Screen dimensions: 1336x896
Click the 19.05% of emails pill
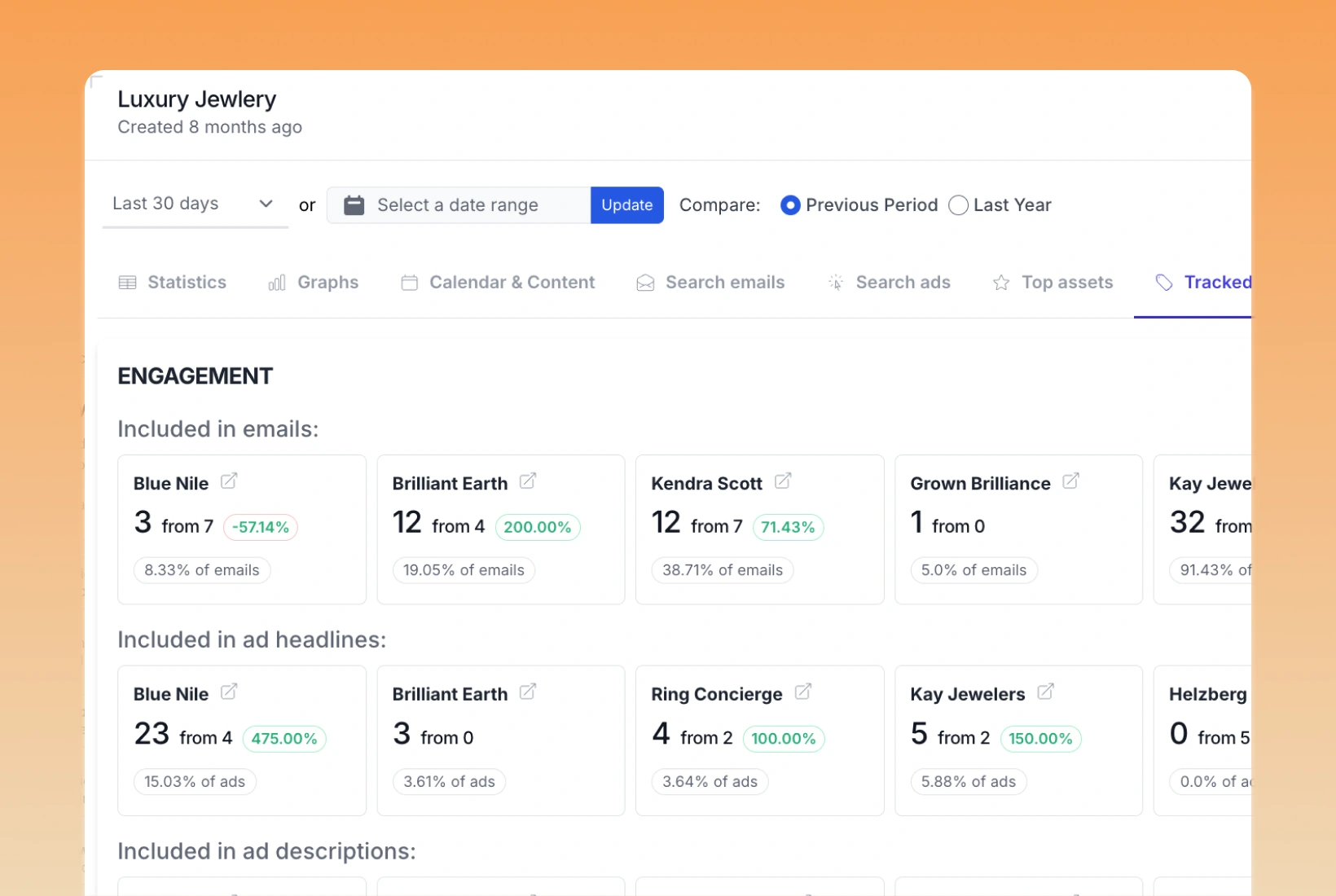click(x=464, y=570)
